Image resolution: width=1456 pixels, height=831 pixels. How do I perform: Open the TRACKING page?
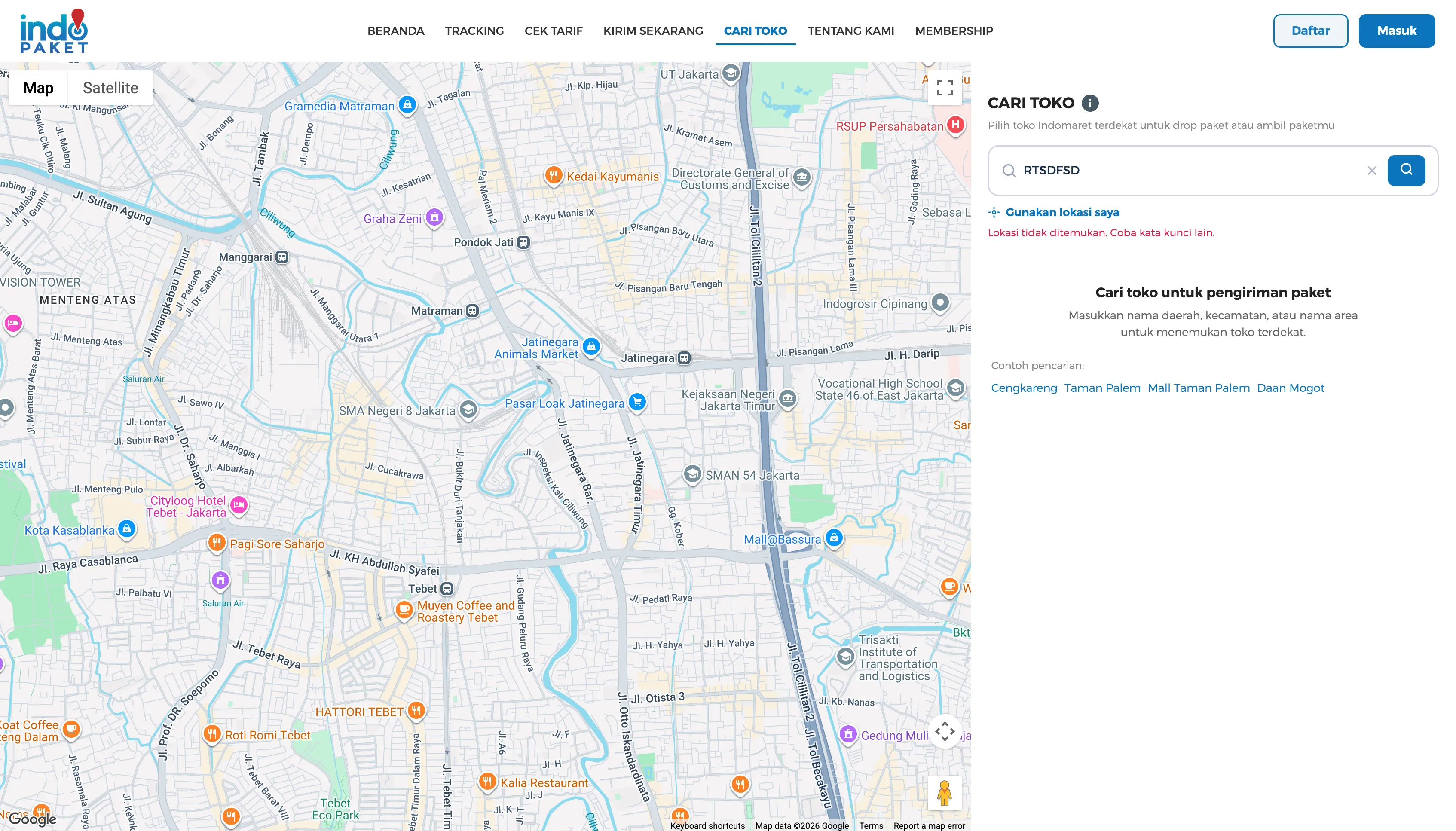[x=474, y=31]
